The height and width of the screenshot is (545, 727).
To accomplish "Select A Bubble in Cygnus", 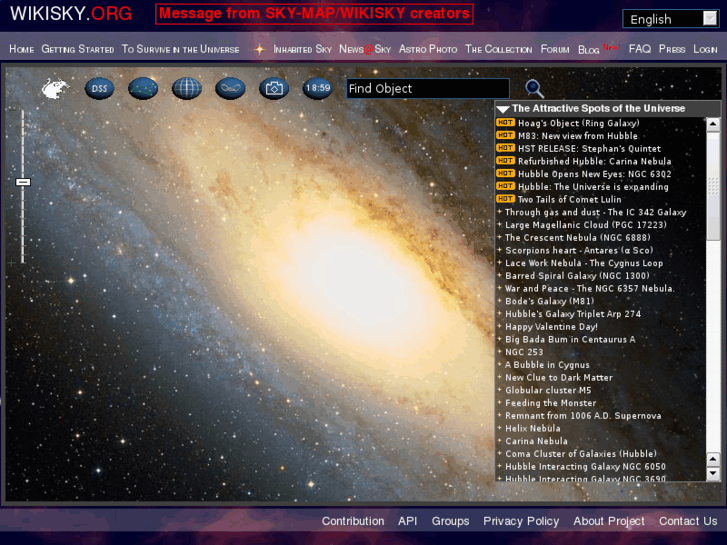I will click(x=547, y=365).
